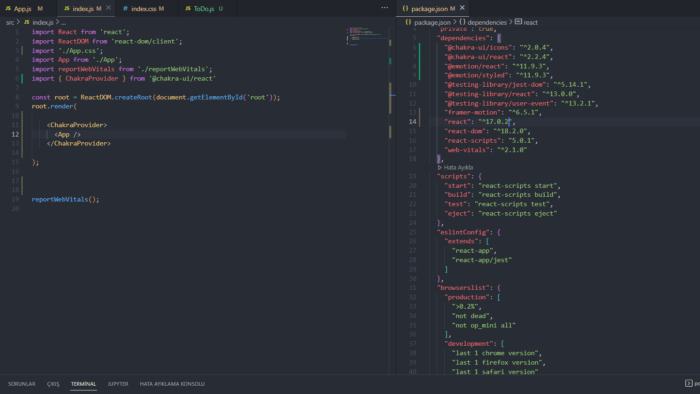700x394 pixels.
Task: Switch to the ÇIKIŞ panel tab
Action: pyautogui.click(x=53, y=384)
